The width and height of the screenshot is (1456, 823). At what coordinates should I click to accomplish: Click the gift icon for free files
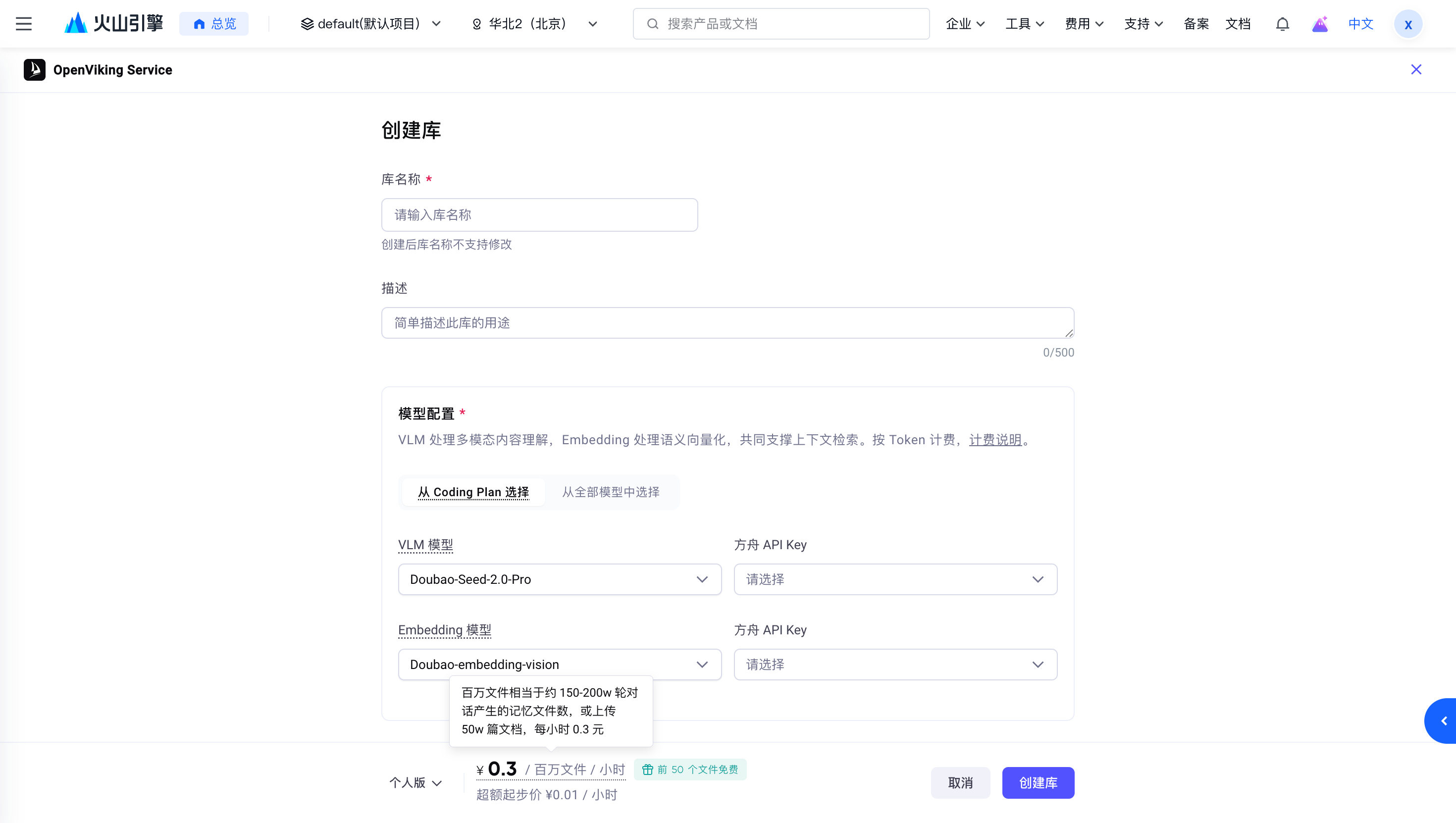[x=647, y=770]
